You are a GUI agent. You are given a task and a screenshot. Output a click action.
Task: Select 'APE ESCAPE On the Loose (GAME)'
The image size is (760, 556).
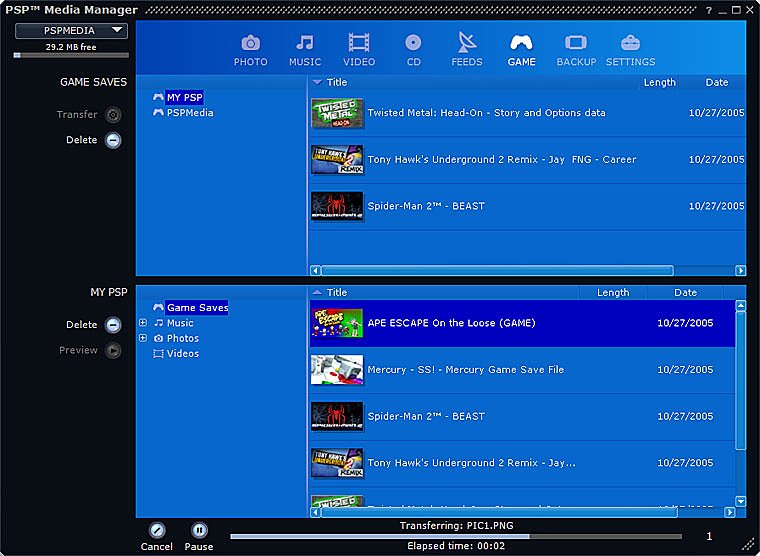pos(451,323)
